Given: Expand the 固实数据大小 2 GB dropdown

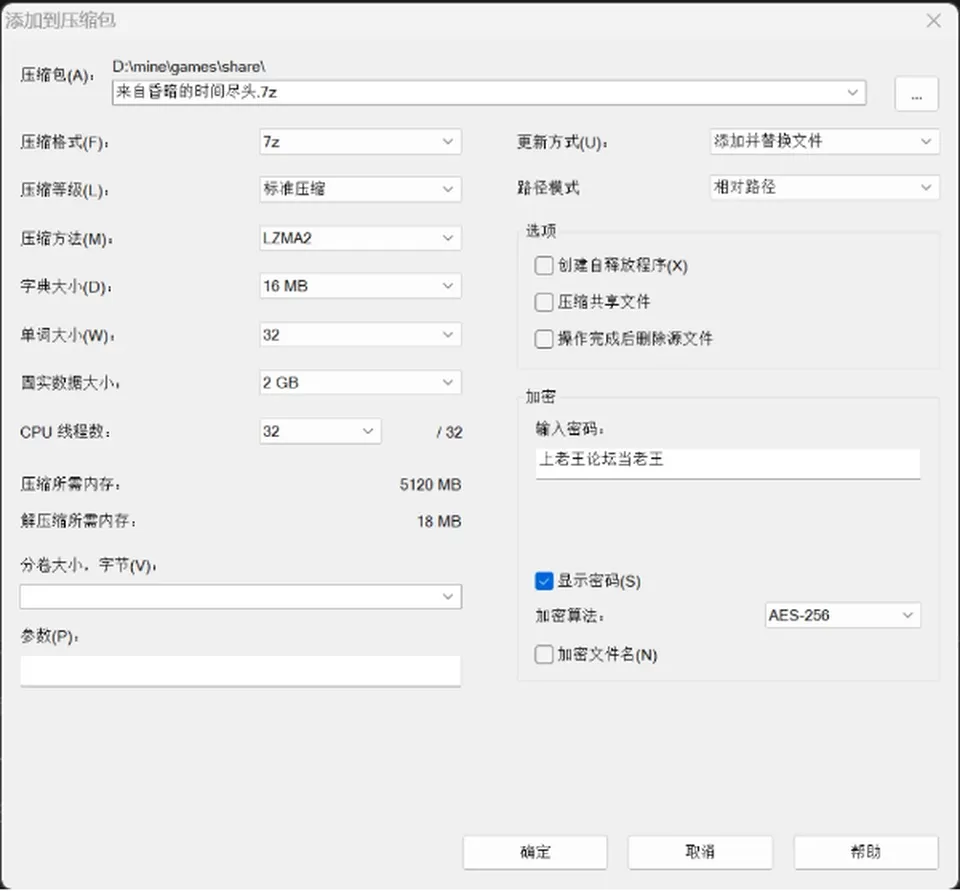Looking at the screenshot, I should point(360,383).
